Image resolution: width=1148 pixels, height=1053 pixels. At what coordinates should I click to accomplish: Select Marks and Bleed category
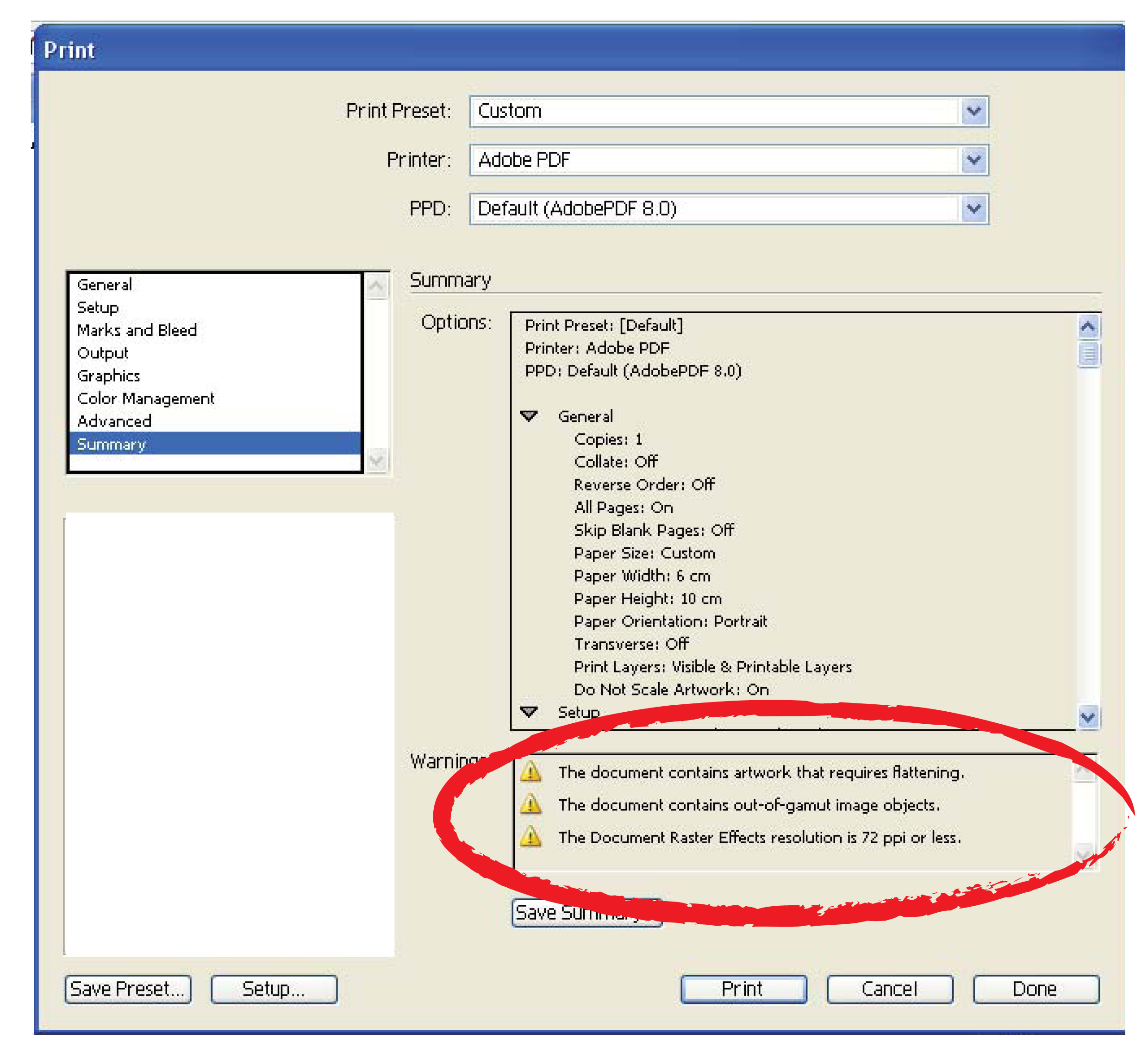137,330
